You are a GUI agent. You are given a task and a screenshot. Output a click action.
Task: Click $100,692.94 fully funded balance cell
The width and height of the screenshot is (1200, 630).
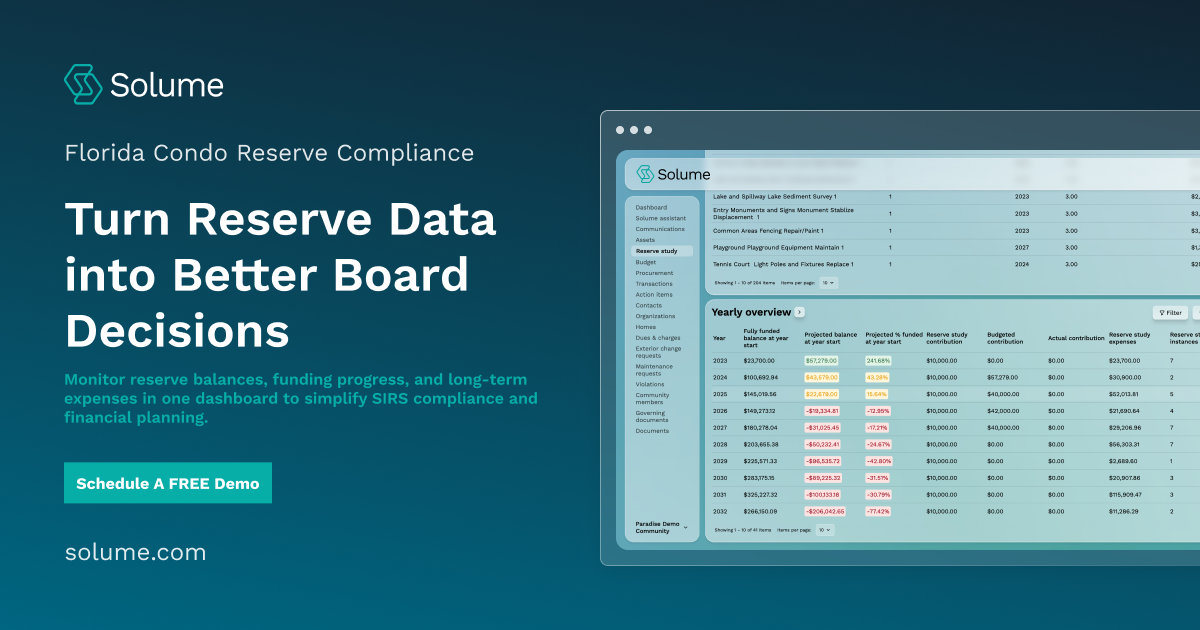point(760,377)
